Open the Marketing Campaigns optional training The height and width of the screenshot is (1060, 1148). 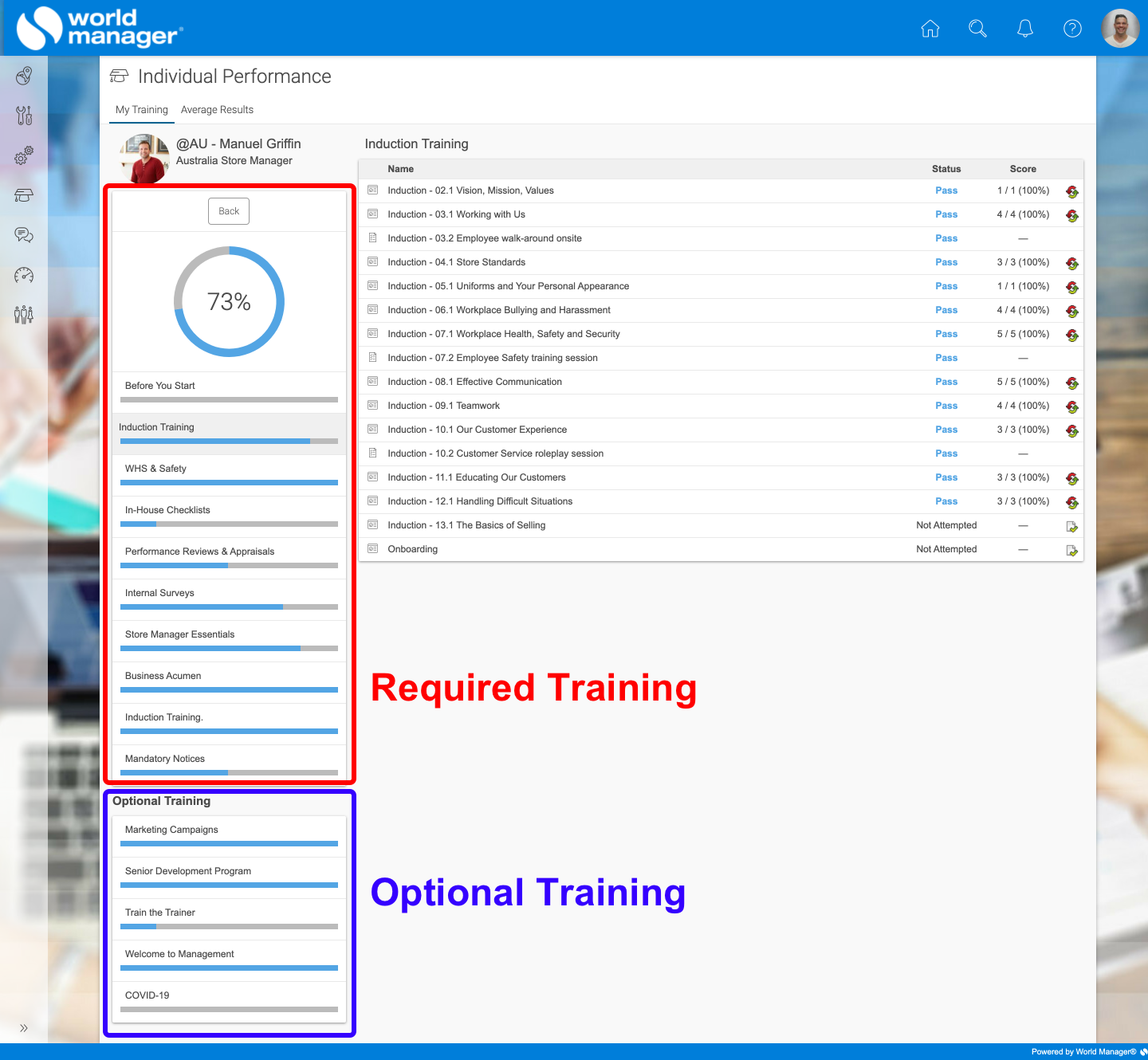point(229,836)
